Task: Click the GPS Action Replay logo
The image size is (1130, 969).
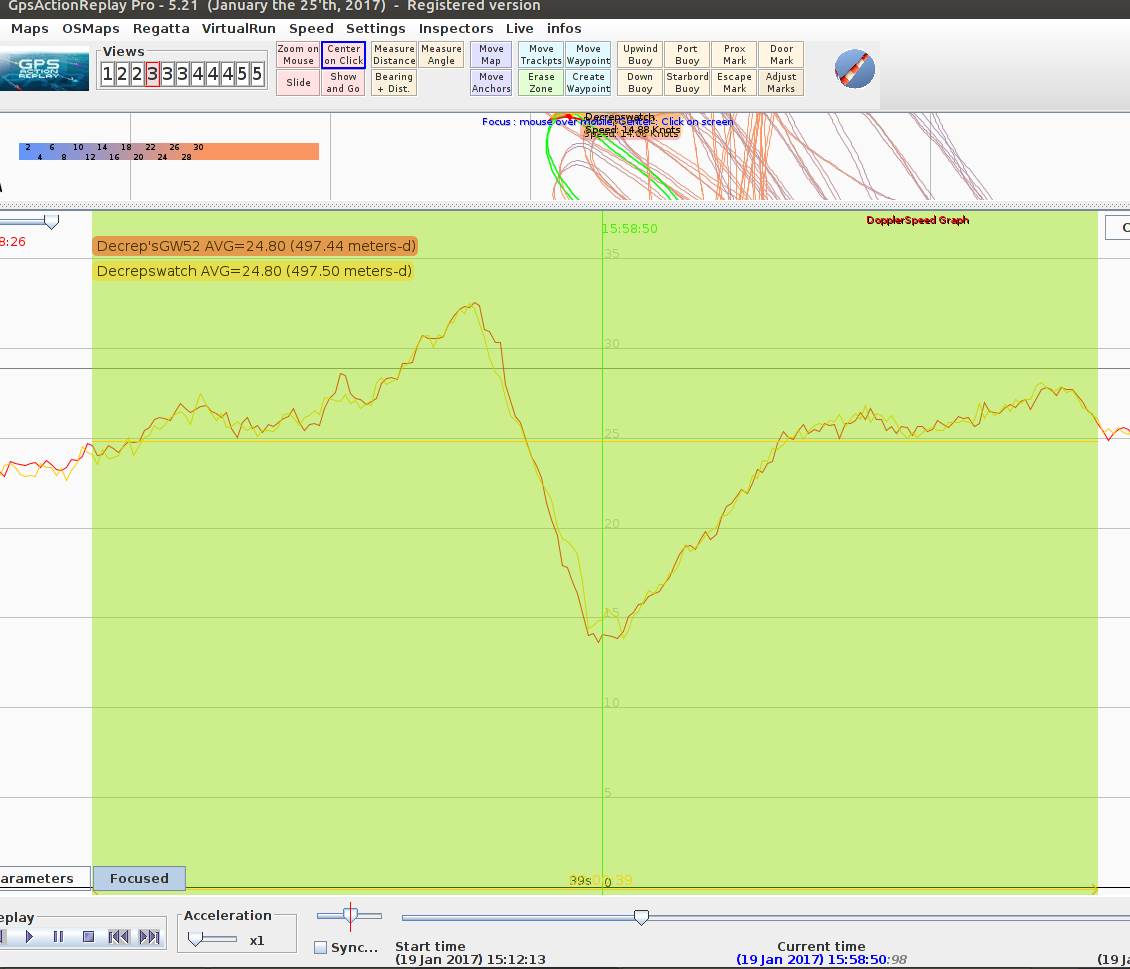Action: (x=44, y=69)
